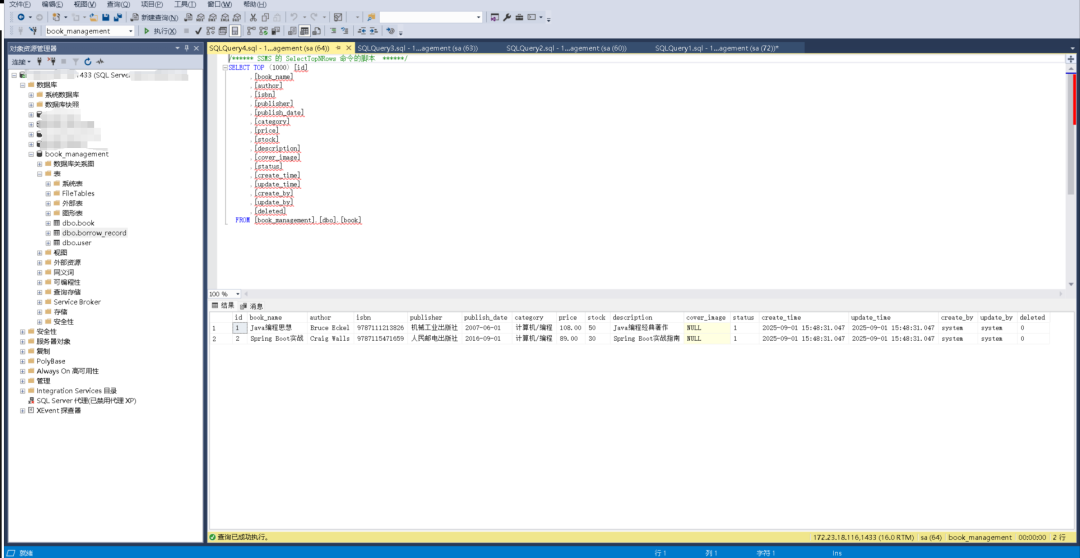
Task: Collapse the book_management database node
Action: point(31,154)
